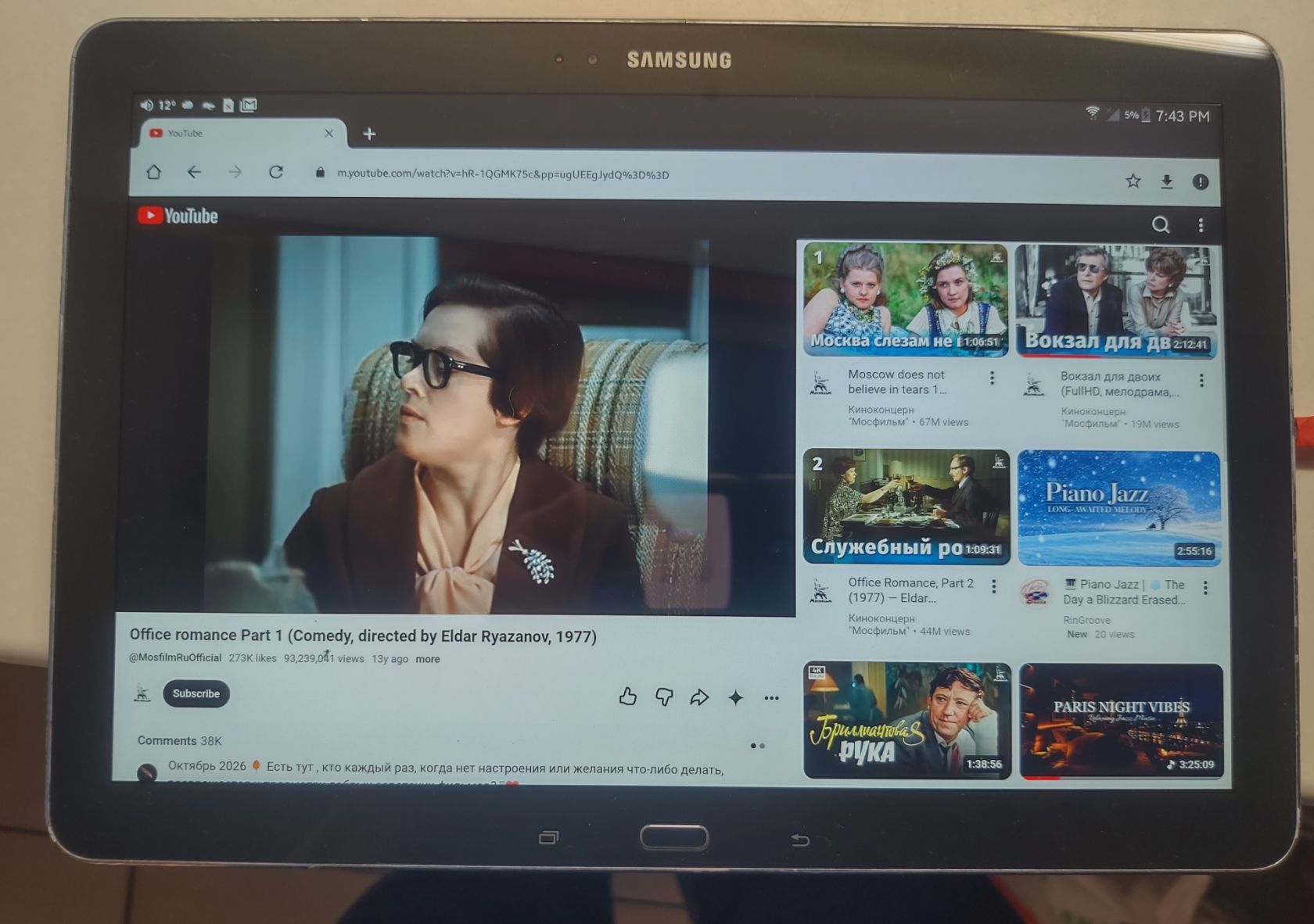Dislike the Office Romance video
The height and width of the screenshot is (924, 1314).
click(664, 697)
